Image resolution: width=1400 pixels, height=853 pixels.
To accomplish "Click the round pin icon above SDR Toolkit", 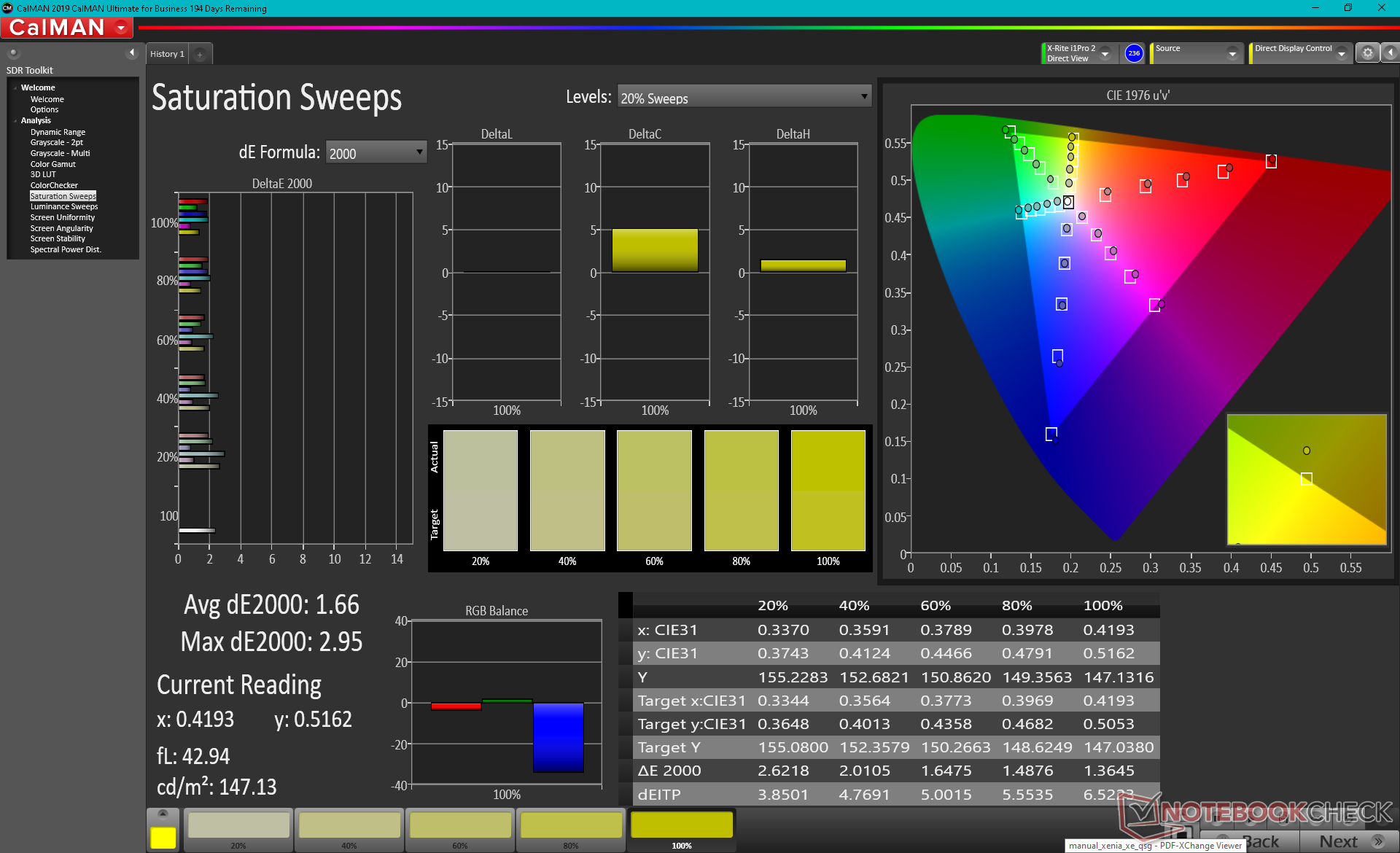I will point(13,52).
